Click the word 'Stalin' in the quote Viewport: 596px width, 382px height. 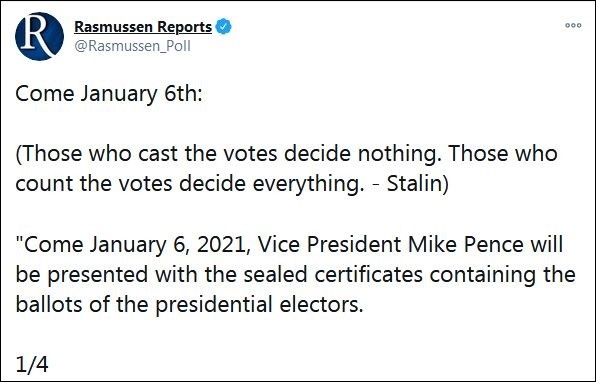click(413, 184)
